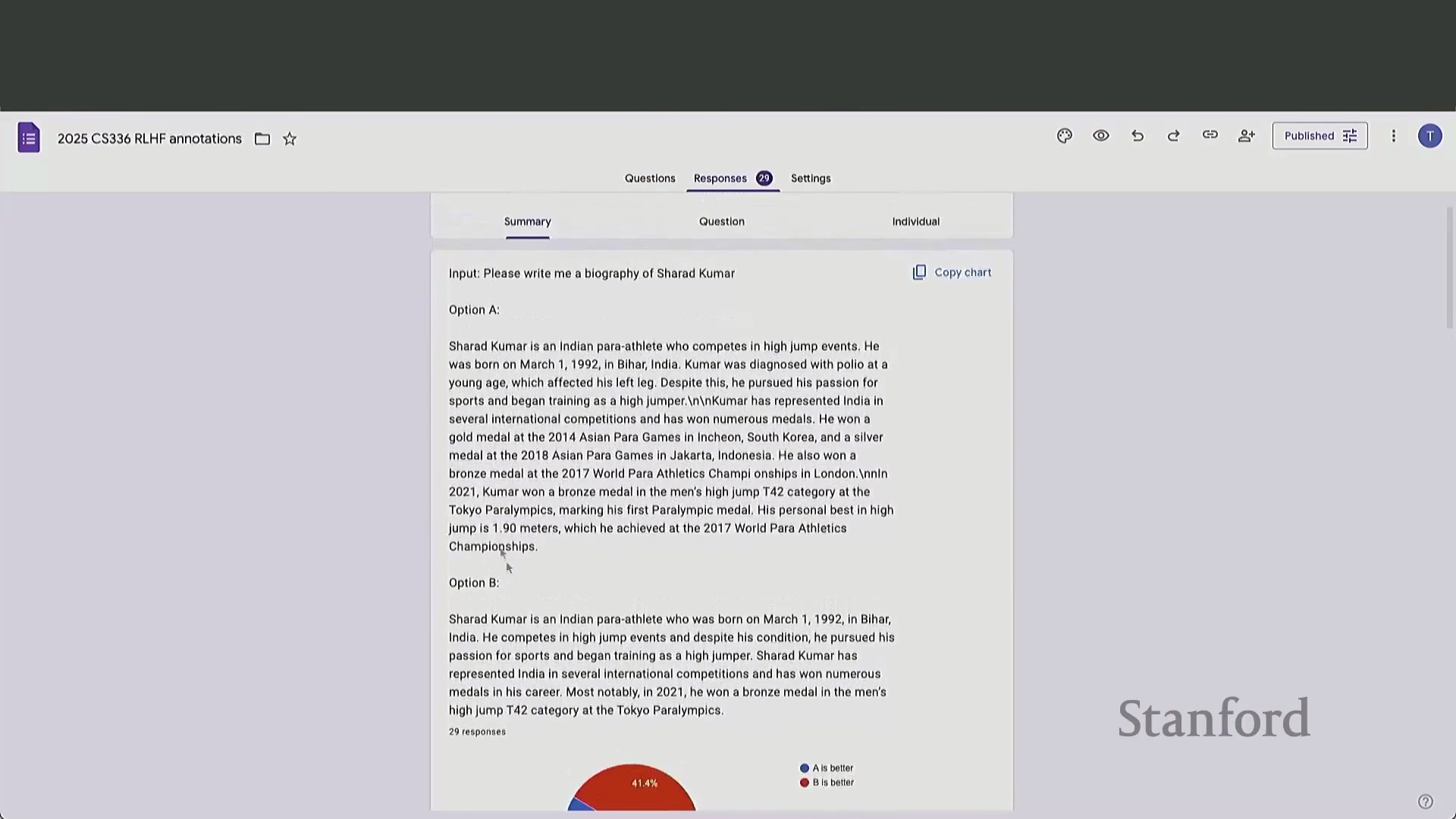
Task: Open the Google Forms home icon
Action: pos(29,138)
